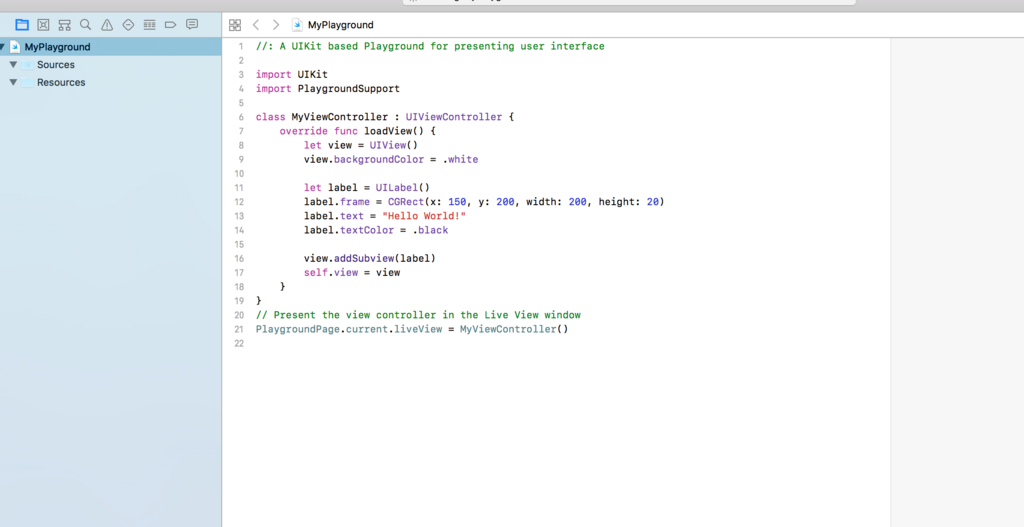This screenshot has height=527, width=1024.
Task: Open the Debug navigator icon
Action: (x=150, y=25)
